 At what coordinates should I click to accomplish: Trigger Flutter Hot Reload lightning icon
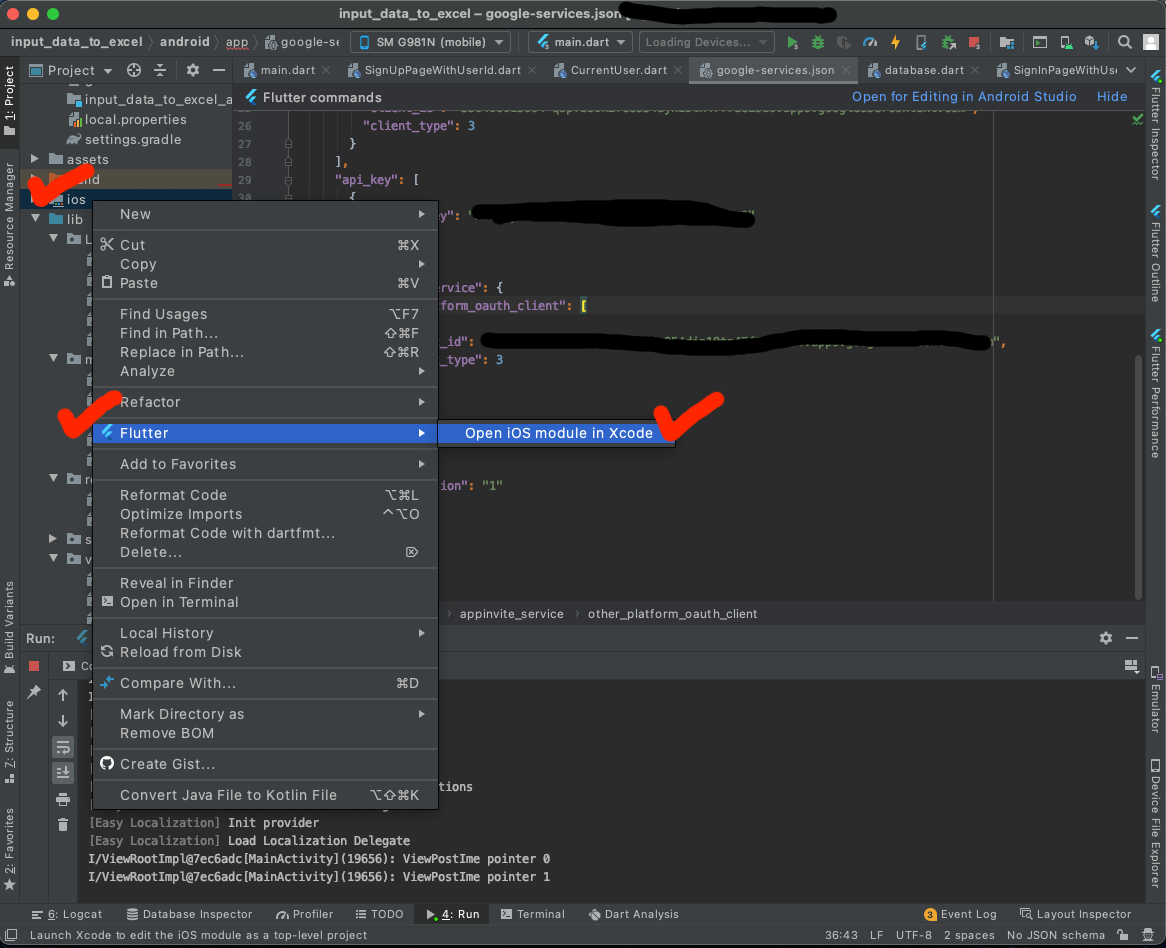tap(895, 42)
